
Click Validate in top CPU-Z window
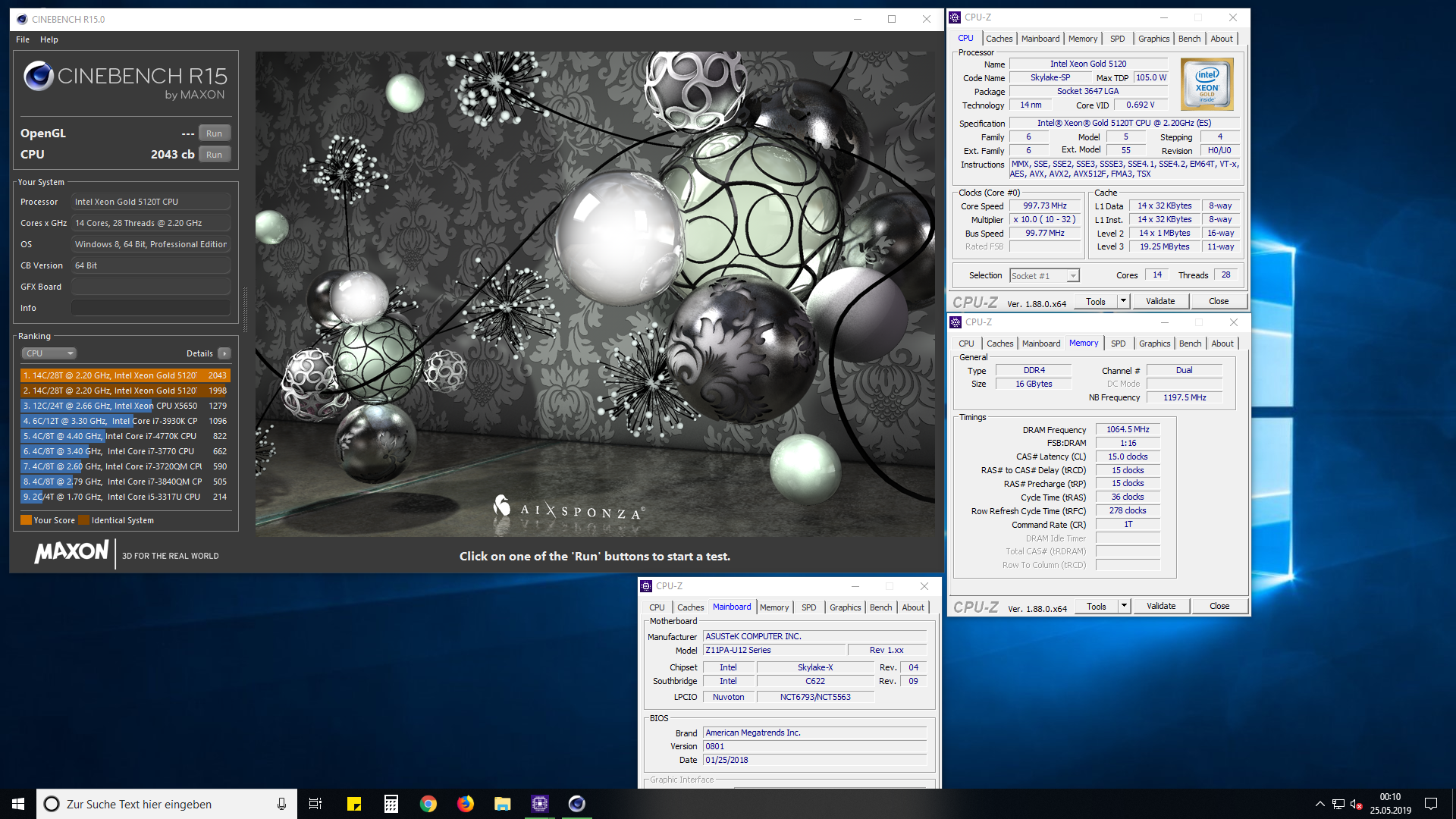click(1160, 301)
